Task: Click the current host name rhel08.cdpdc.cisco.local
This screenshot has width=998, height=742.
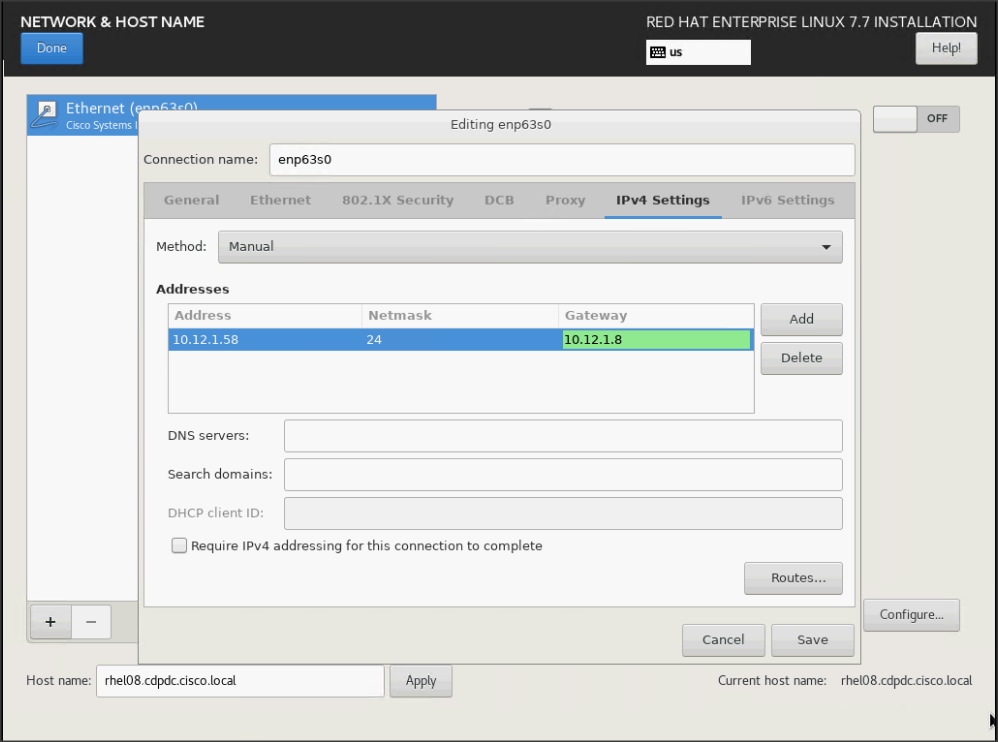Action: 906,681
